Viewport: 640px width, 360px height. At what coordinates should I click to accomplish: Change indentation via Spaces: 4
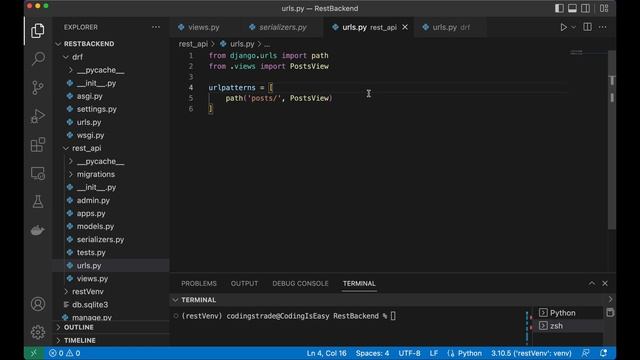372,353
